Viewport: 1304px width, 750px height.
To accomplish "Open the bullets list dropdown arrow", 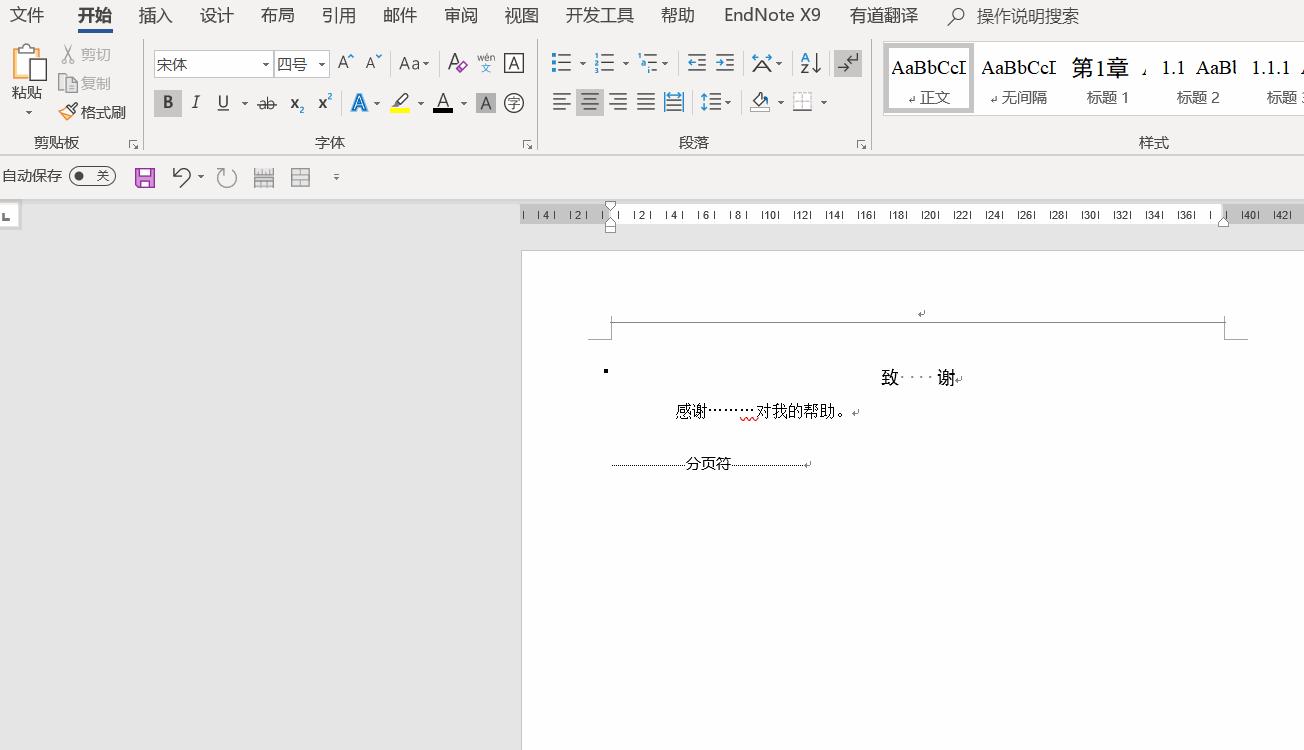I will click(x=582, y=62).
